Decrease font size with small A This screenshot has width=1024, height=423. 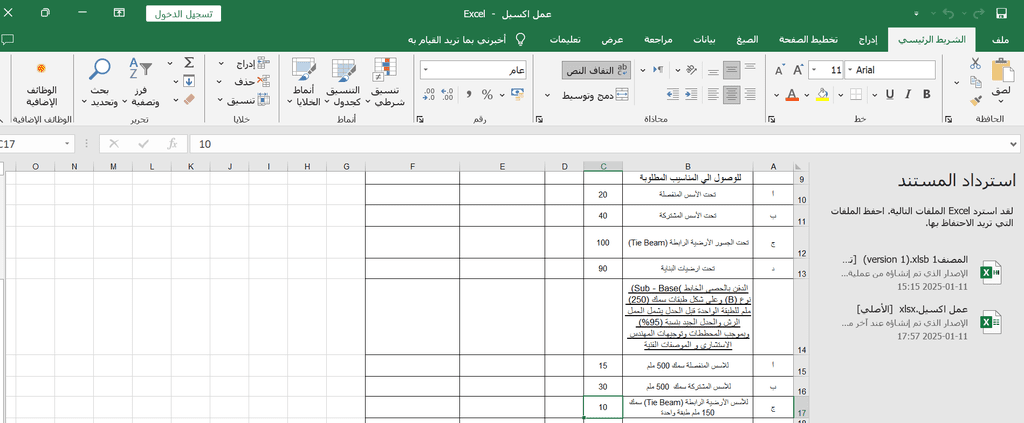[x=780, y=70]
